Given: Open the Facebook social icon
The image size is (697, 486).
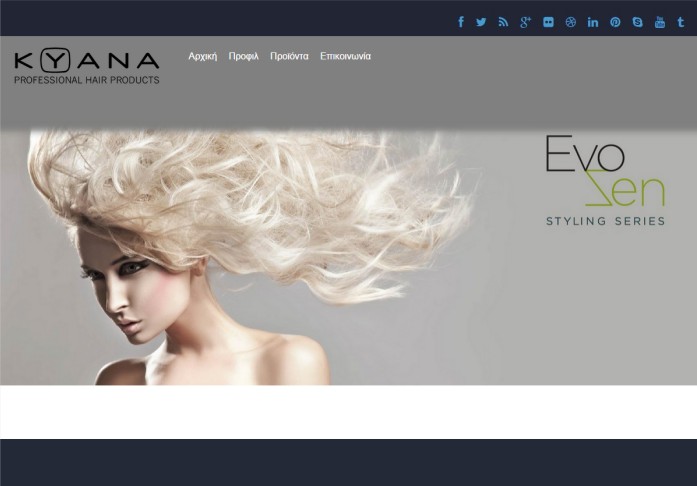Looking at the screenshot, I should point(461,22).
